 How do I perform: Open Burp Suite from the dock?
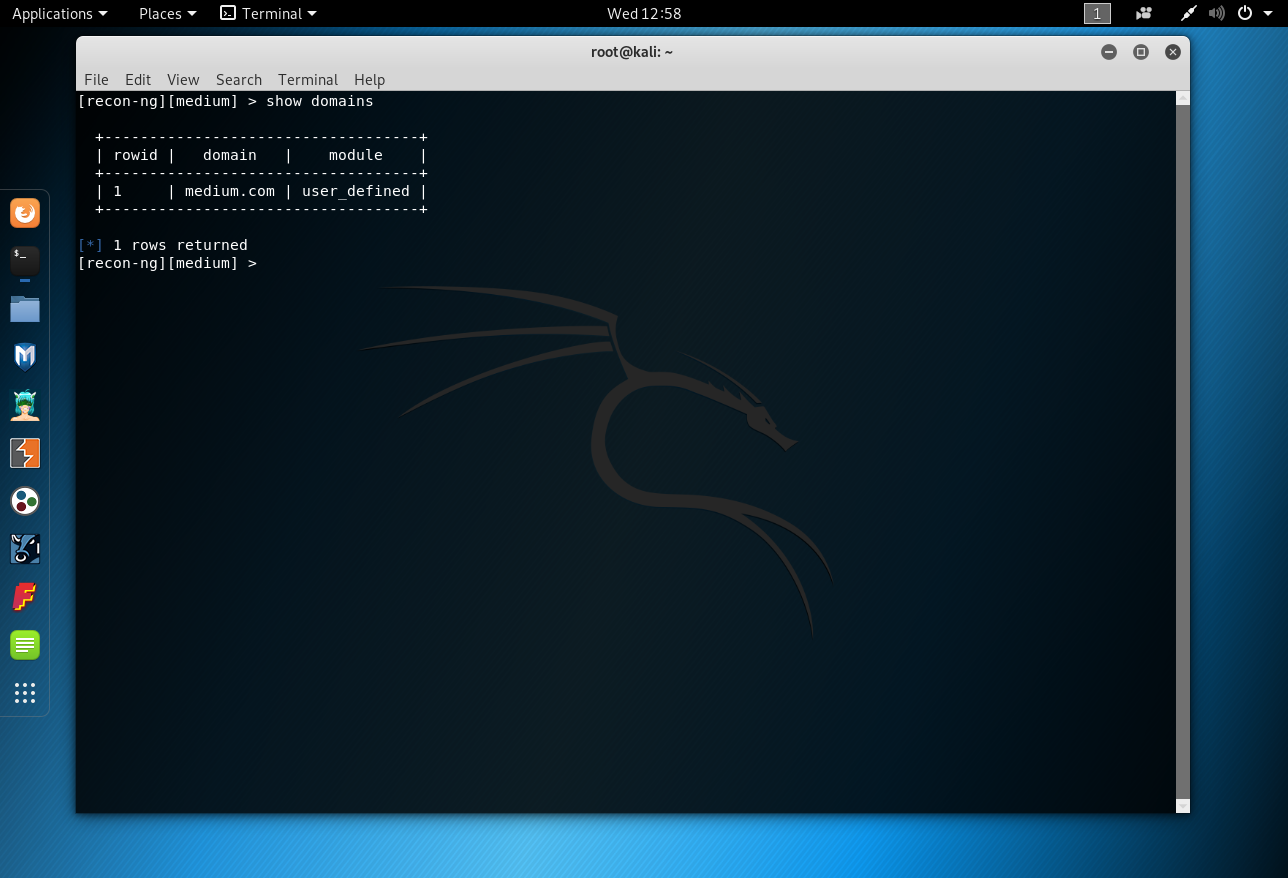point(25,453)
